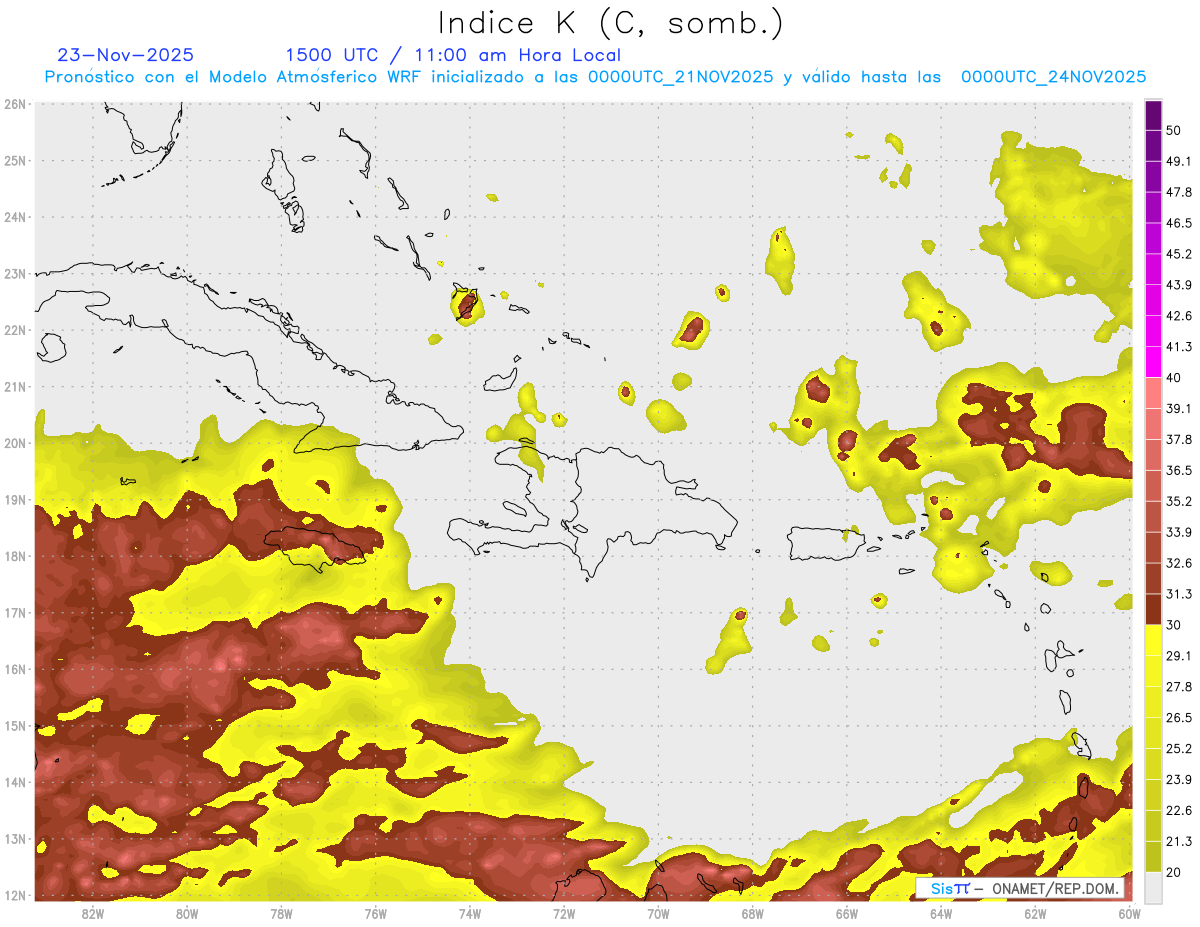Click the "0000UTC_24NOV2025" valid-until time
1200x927 pixels.
[1053, 77]
